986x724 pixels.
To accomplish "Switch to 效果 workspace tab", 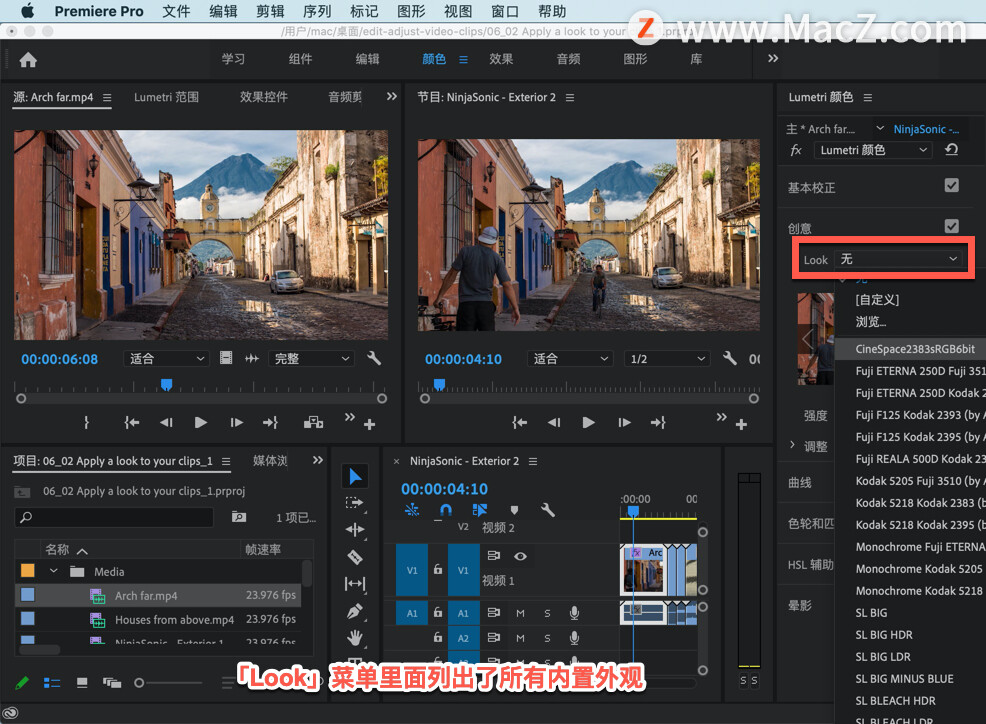I will (x=501, y=58).
